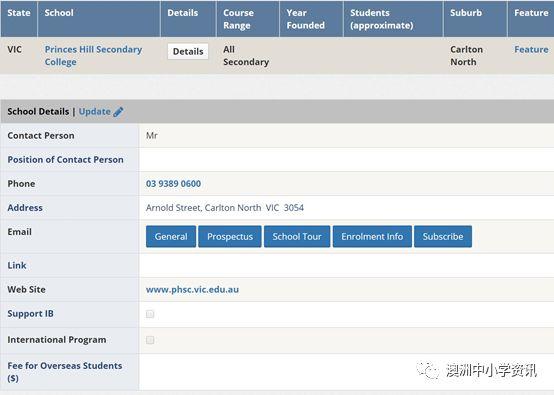Viewport: 554px width, 395px height.
Task: Sort by School column header
Action: pos(99,19)
